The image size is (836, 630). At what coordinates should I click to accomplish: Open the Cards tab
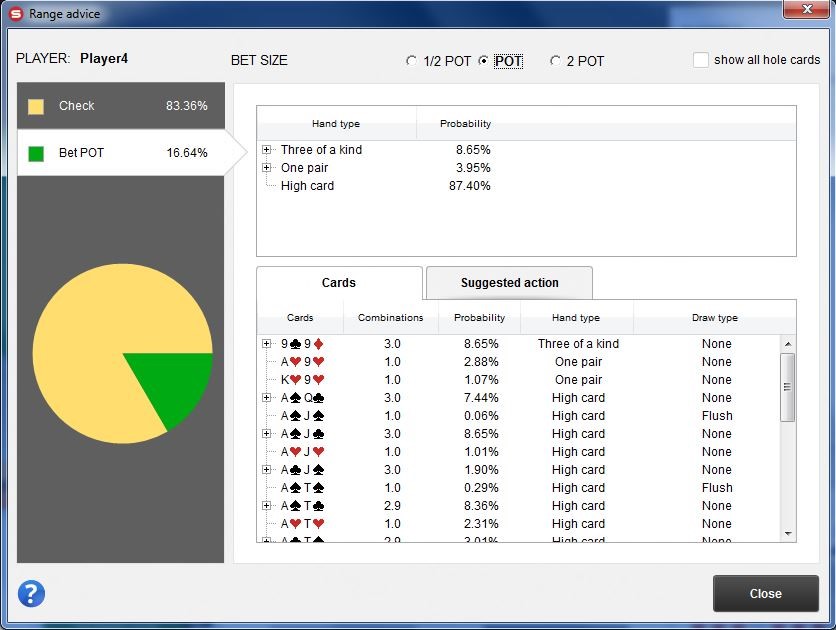point(339,283)
